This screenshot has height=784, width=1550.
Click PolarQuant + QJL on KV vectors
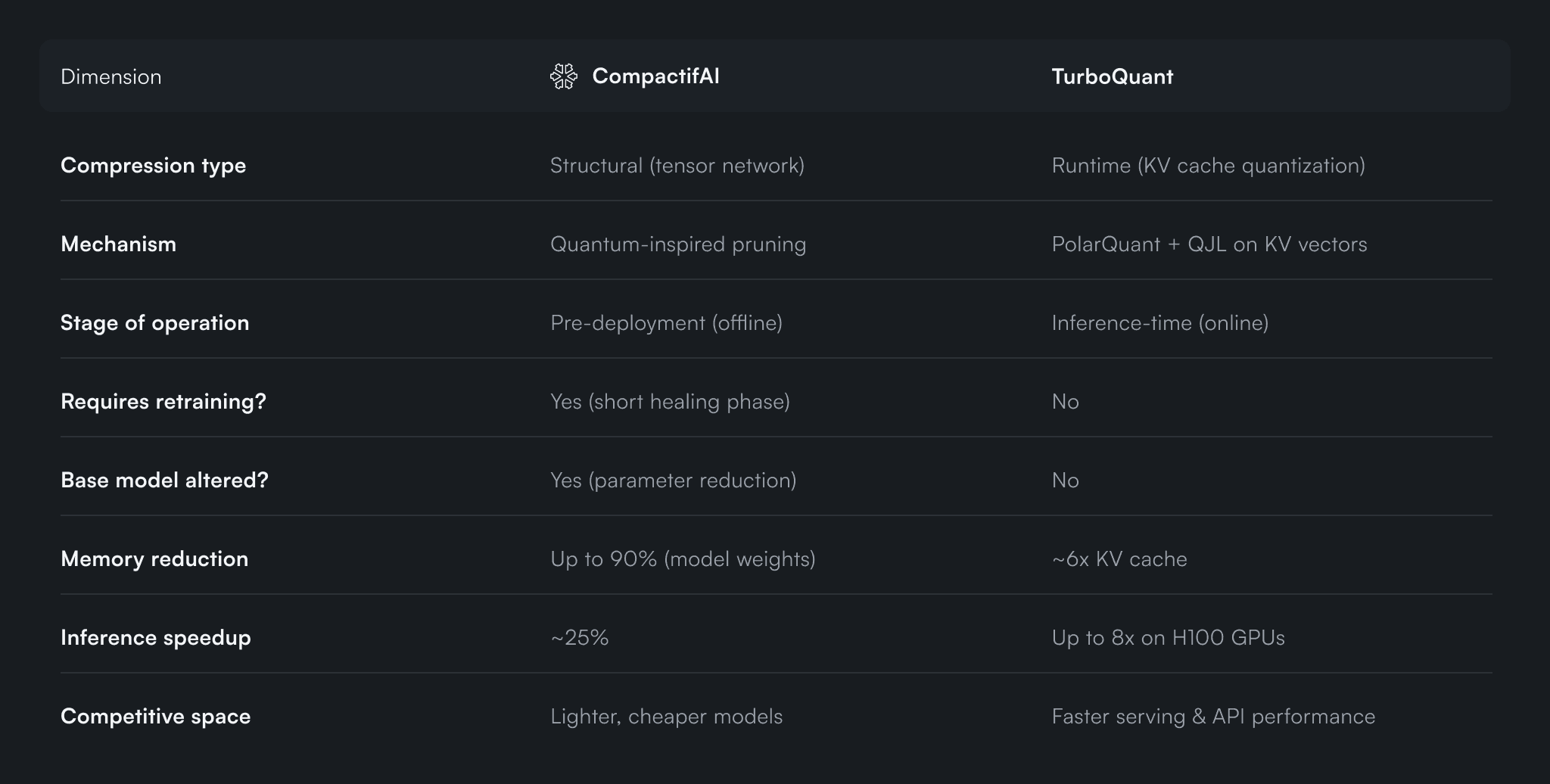coord(1209,244)
